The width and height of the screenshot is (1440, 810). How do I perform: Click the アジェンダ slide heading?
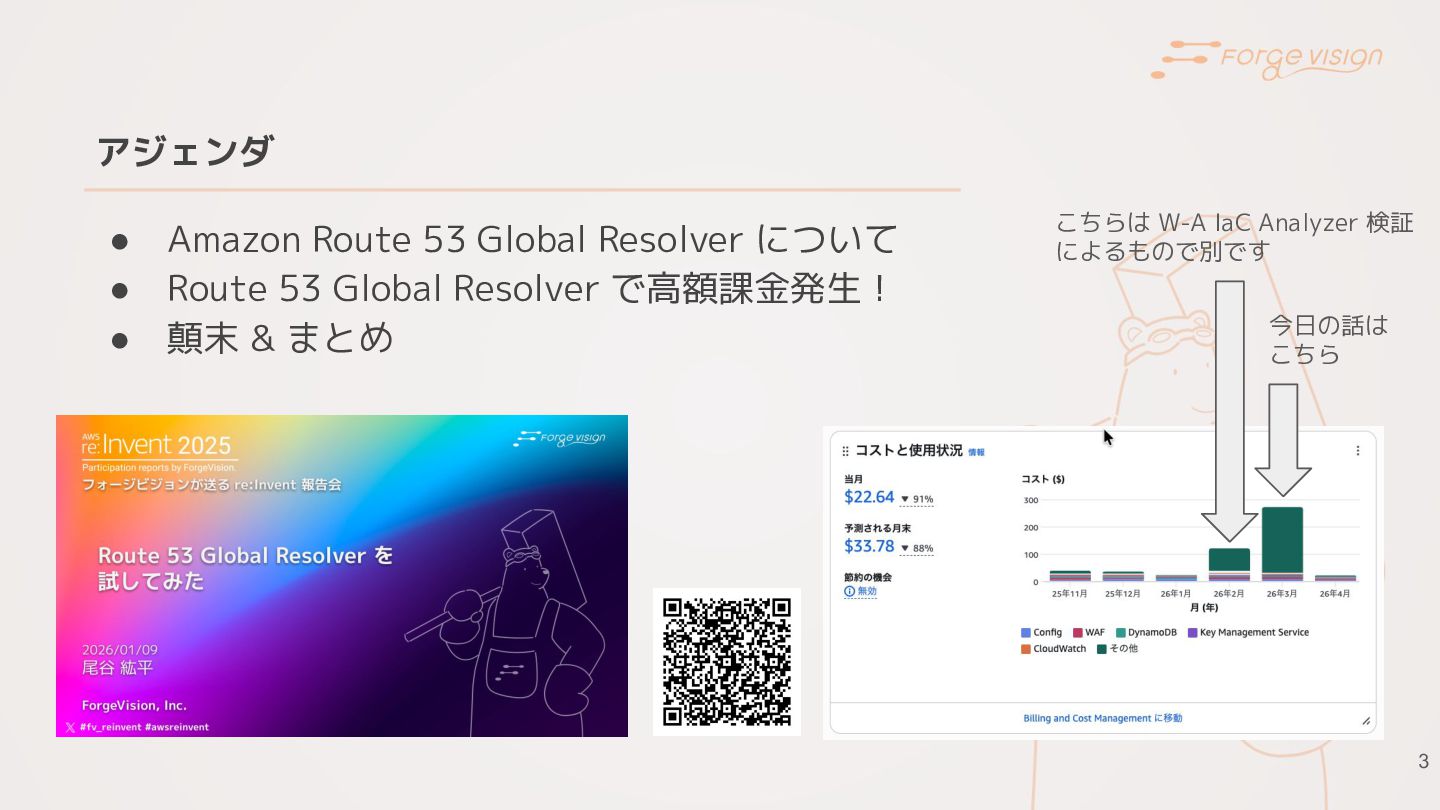[x=184, y=152]
